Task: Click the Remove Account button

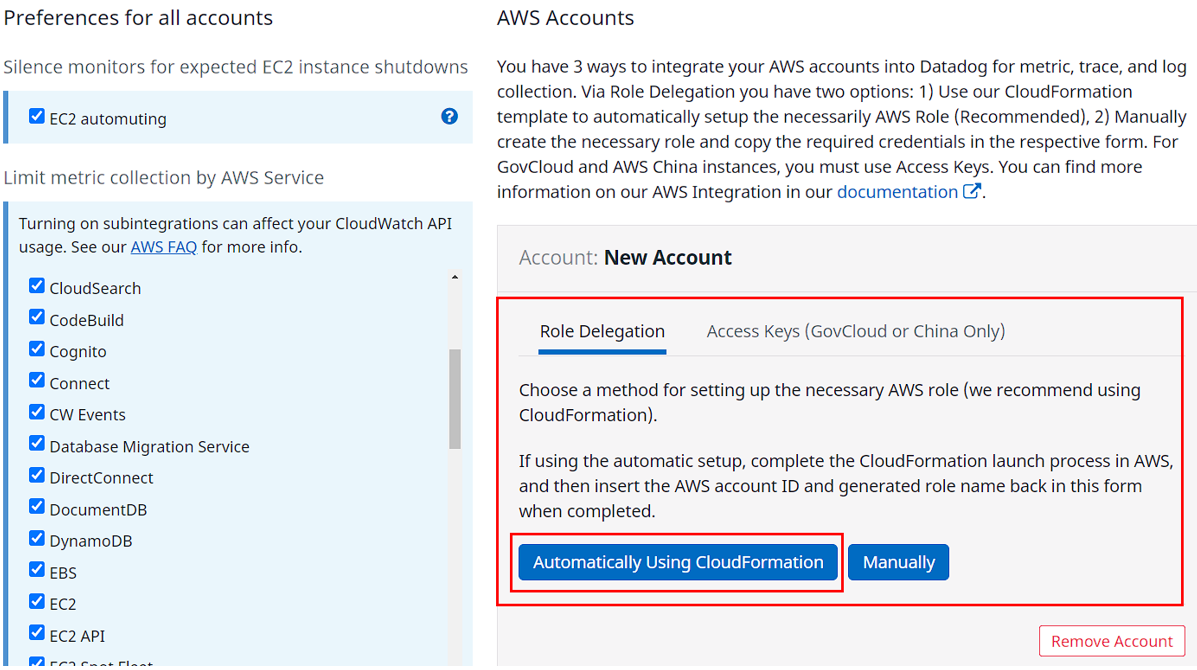Action: pyautogui.click(x=1112, y=641)
